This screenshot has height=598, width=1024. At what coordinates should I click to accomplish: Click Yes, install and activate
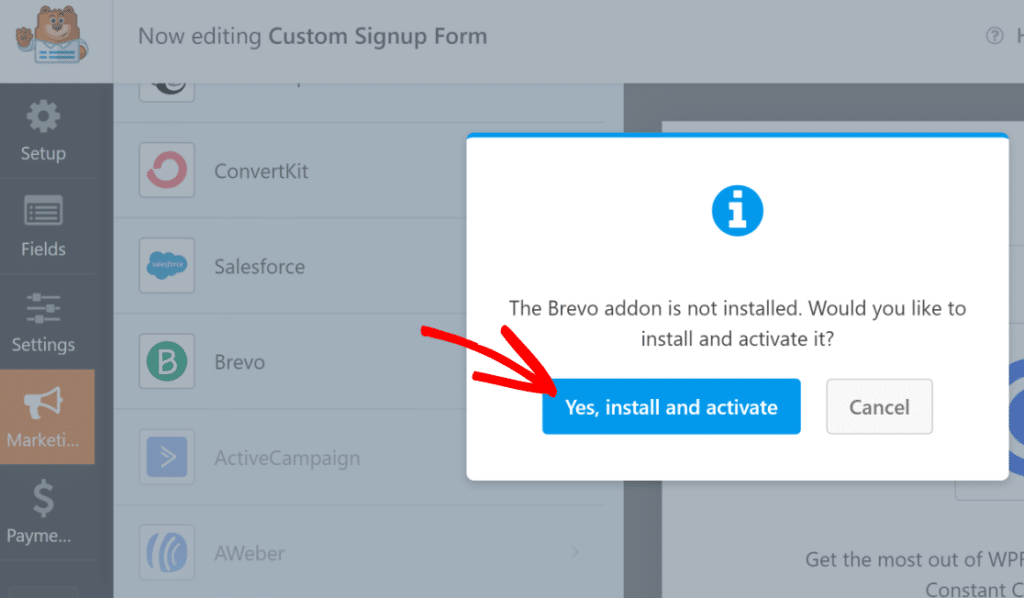coord(671,407)
